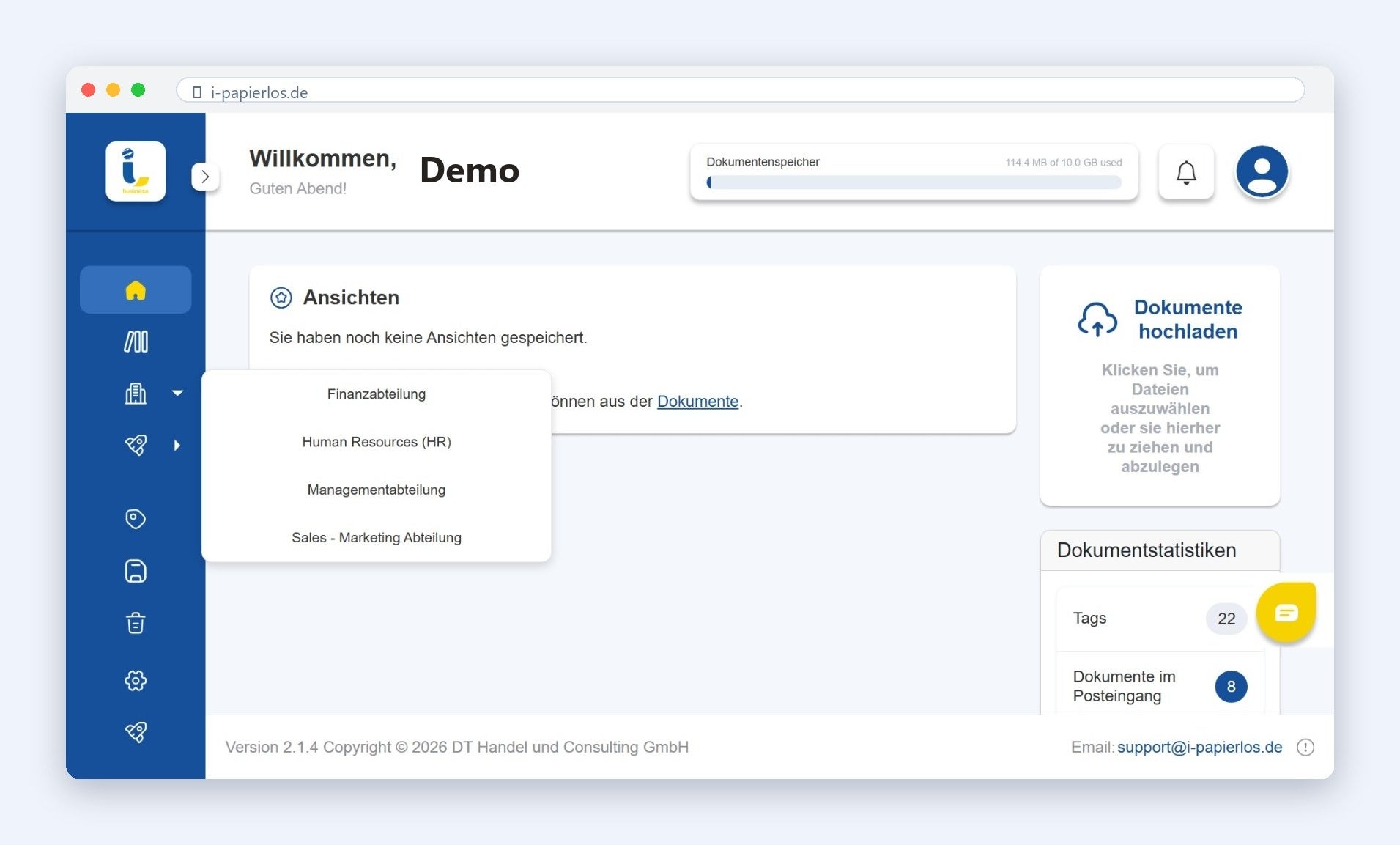Click the Dokumente im Posteingang badge 8
The height and width of the screenshot is (845, 1400).
tap(1231, 687)
